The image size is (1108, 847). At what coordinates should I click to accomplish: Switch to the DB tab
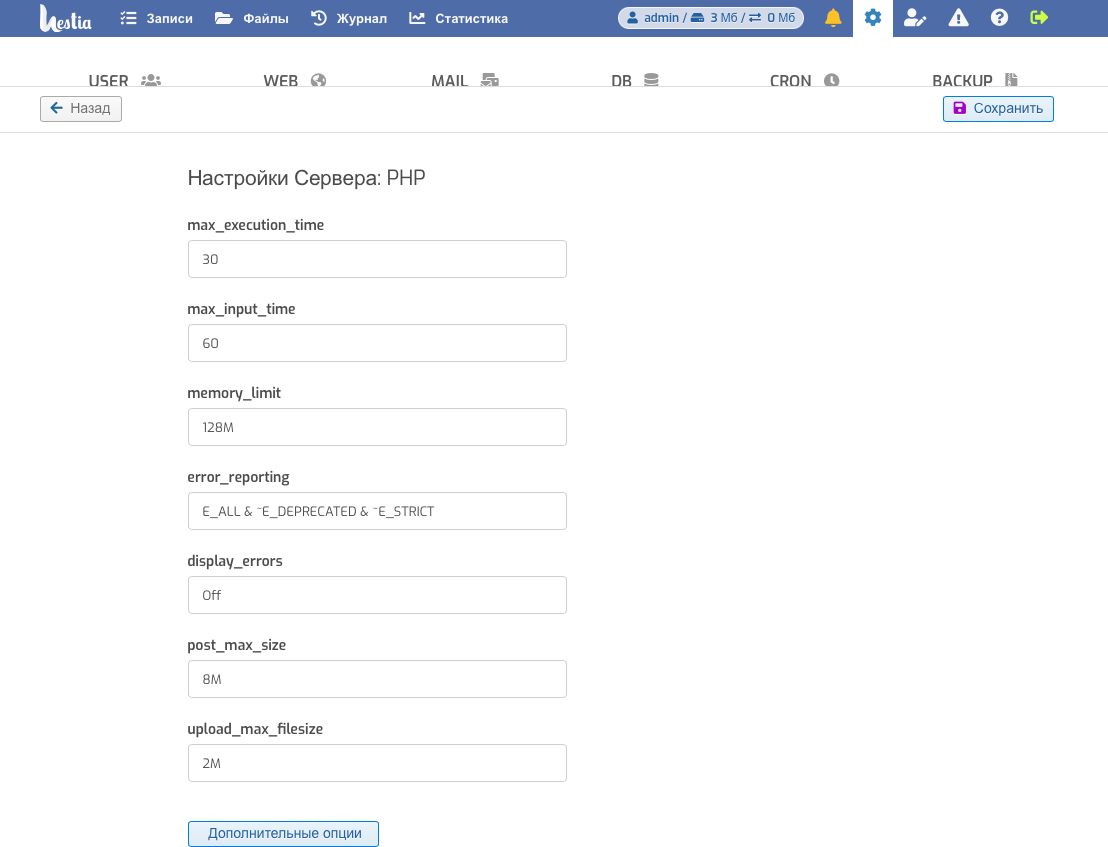[x=635, y=80]
